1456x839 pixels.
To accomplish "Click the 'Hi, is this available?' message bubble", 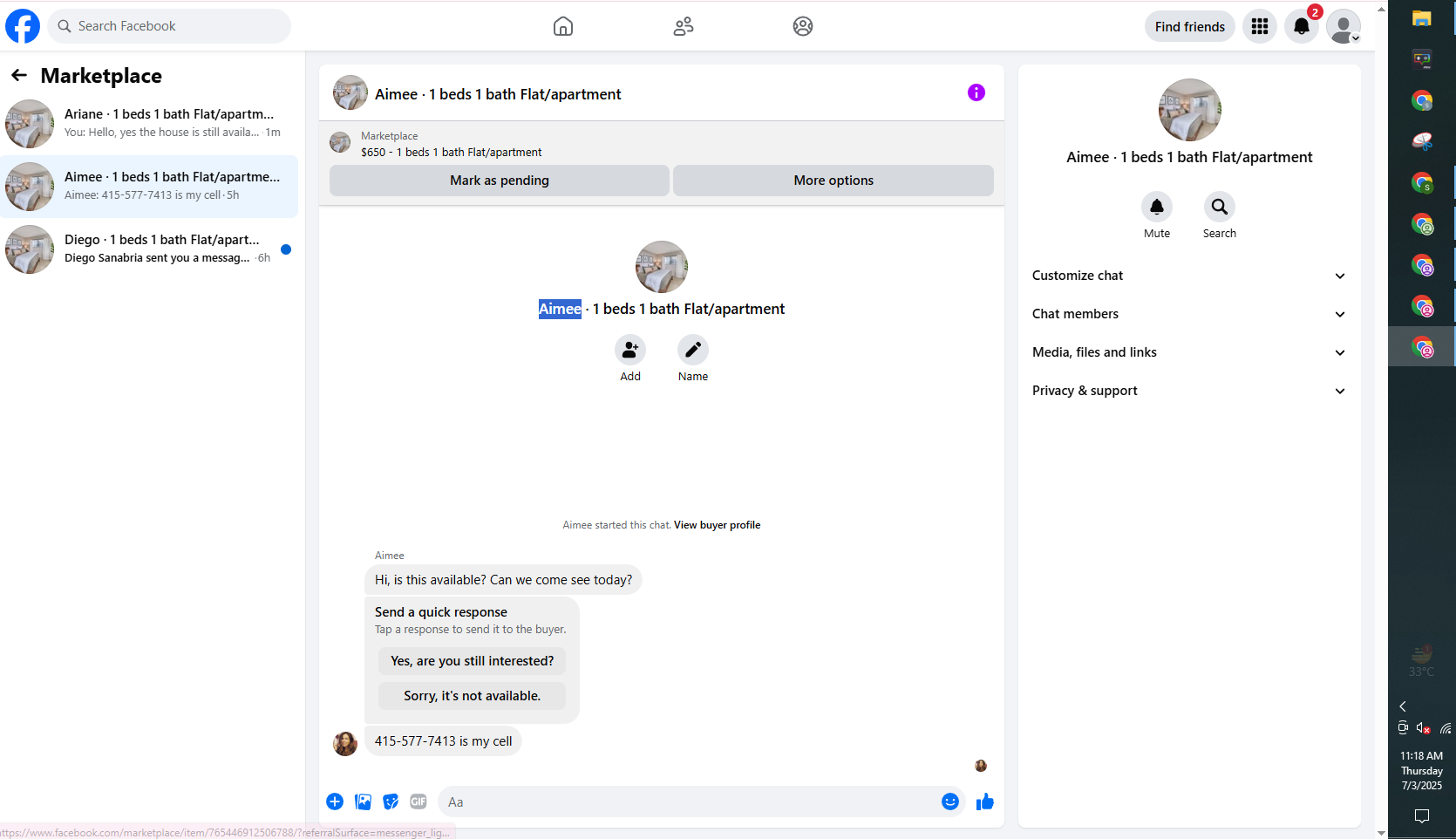I will 503,580.
